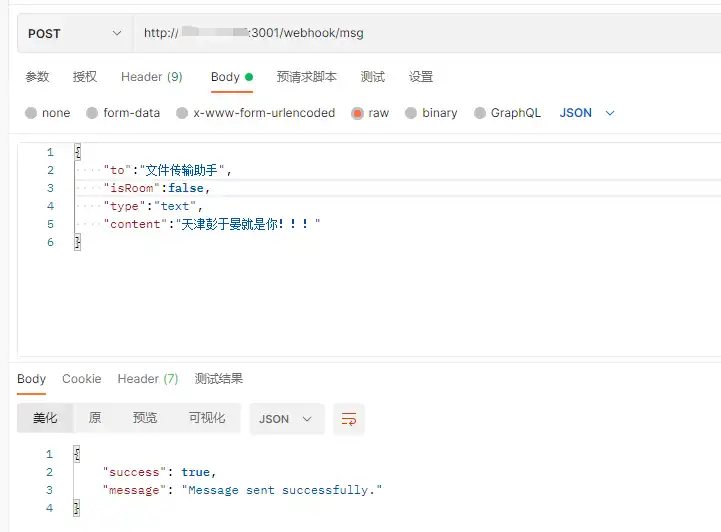721x532 pixels.
Task: Switch to request Header (9) tab
Action: 151,77
